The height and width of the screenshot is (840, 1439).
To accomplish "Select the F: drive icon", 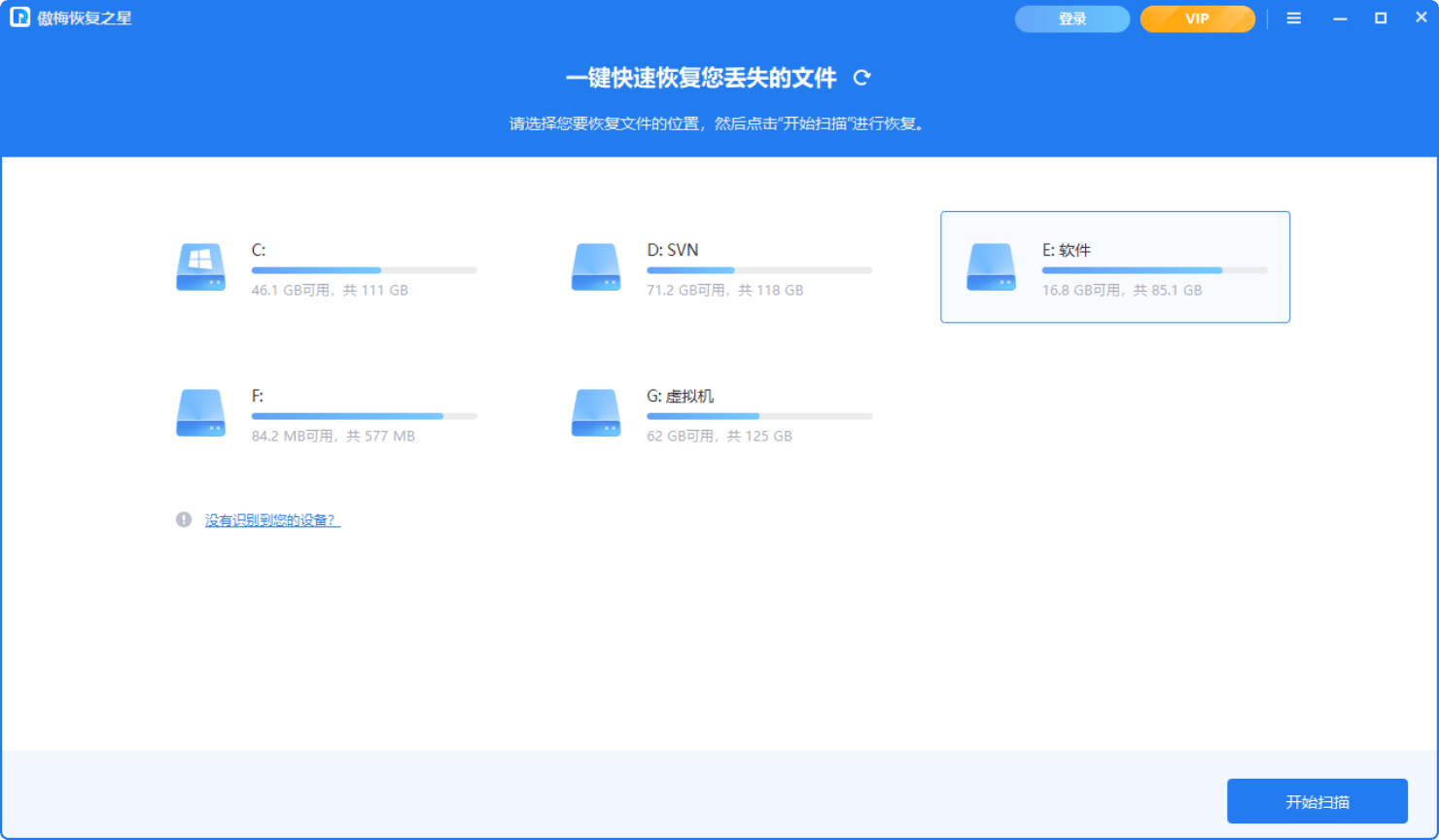I will (x=201, y=413).
